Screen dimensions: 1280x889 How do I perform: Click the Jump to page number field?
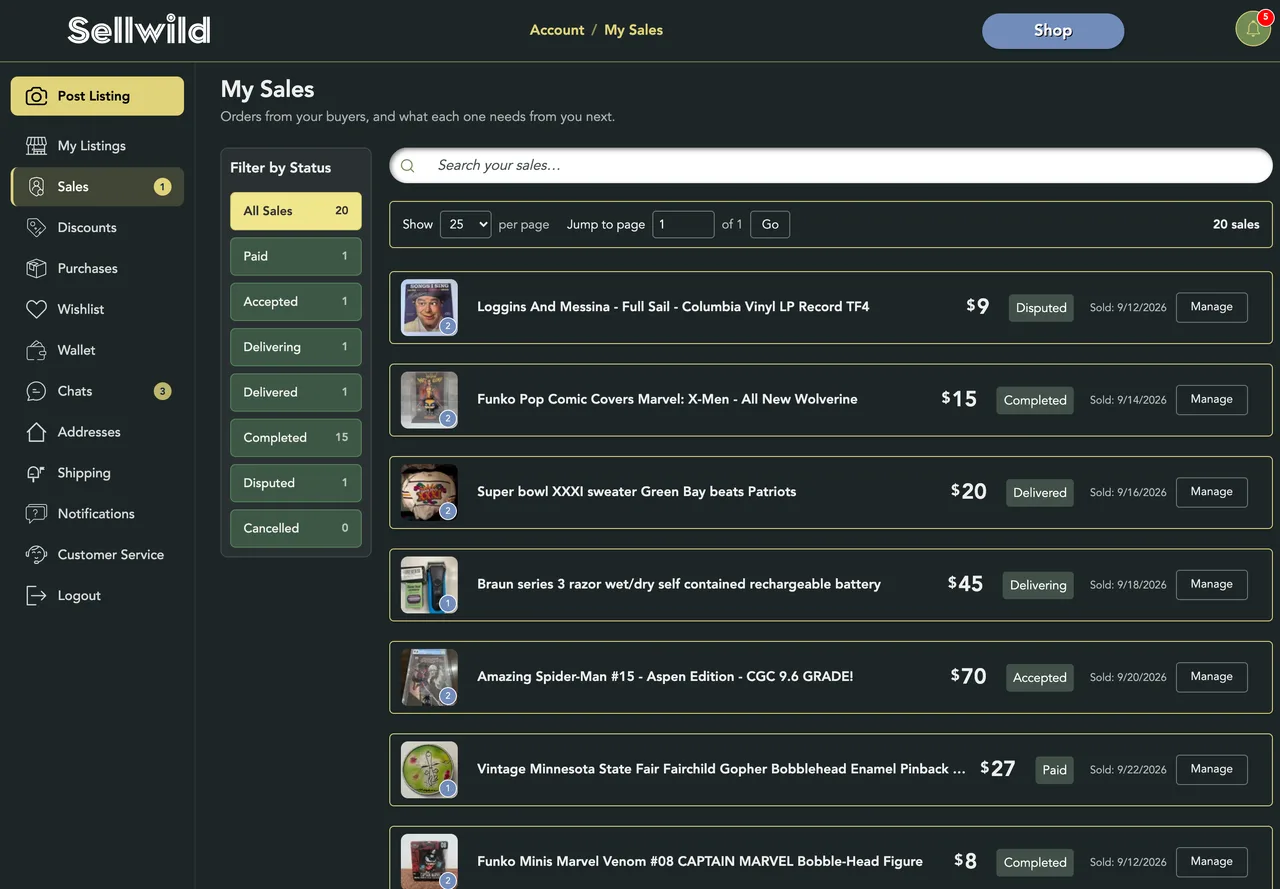683,225
